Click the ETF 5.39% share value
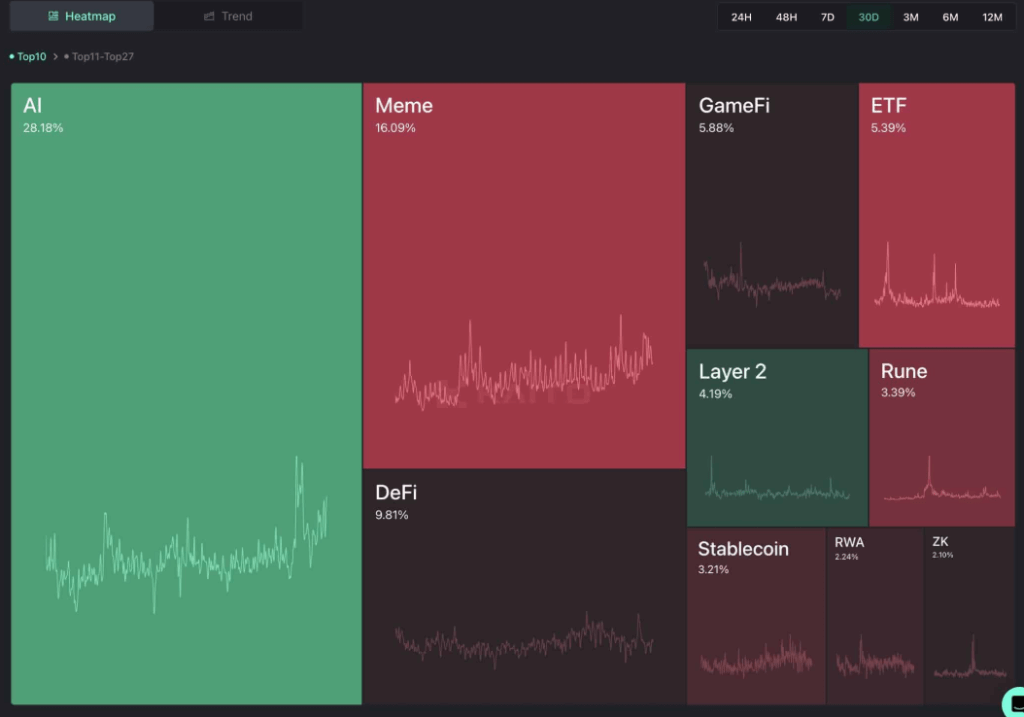Screen dimensions: 1024x717 (x=888, y=128)
